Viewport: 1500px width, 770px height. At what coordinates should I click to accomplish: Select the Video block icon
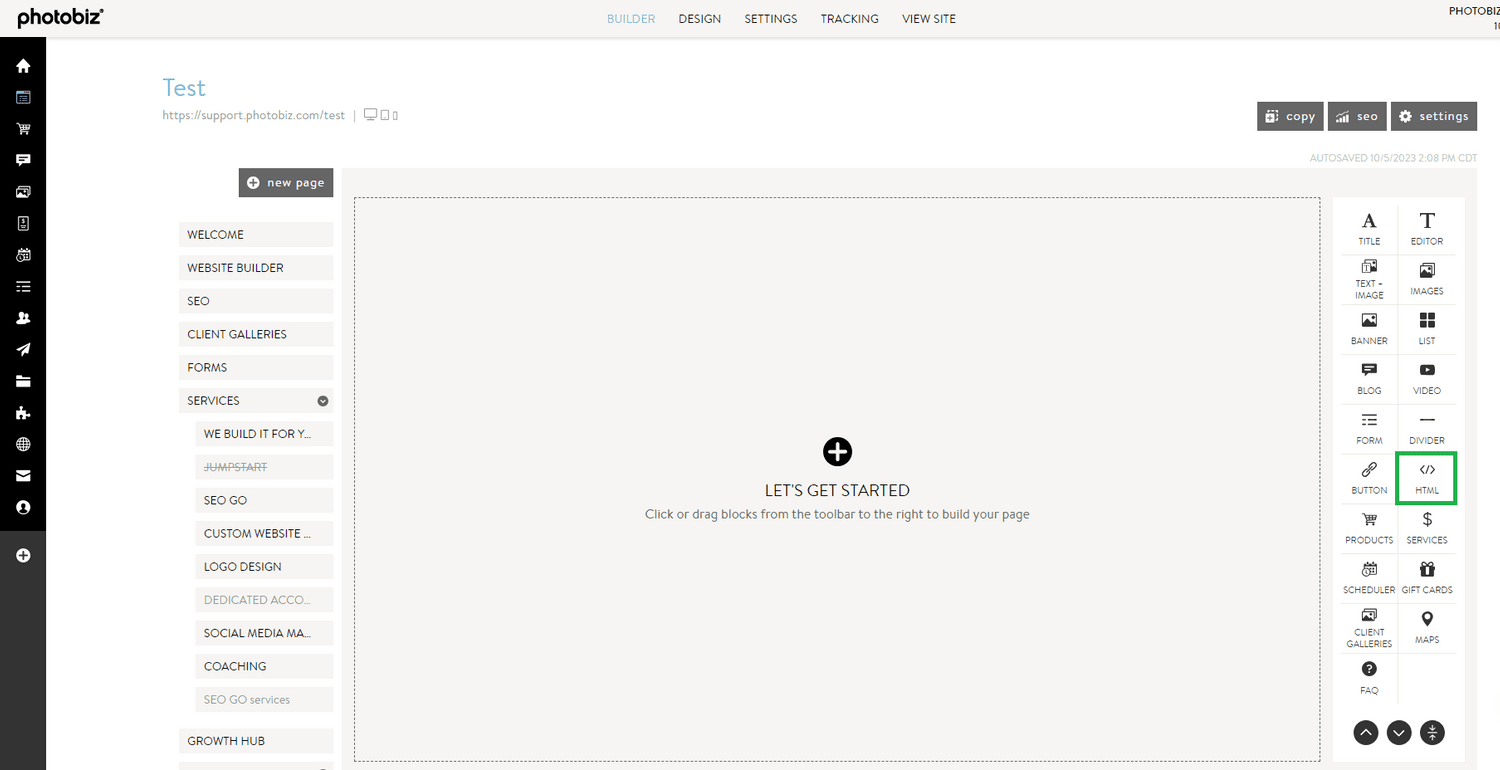pos(1426,377)
